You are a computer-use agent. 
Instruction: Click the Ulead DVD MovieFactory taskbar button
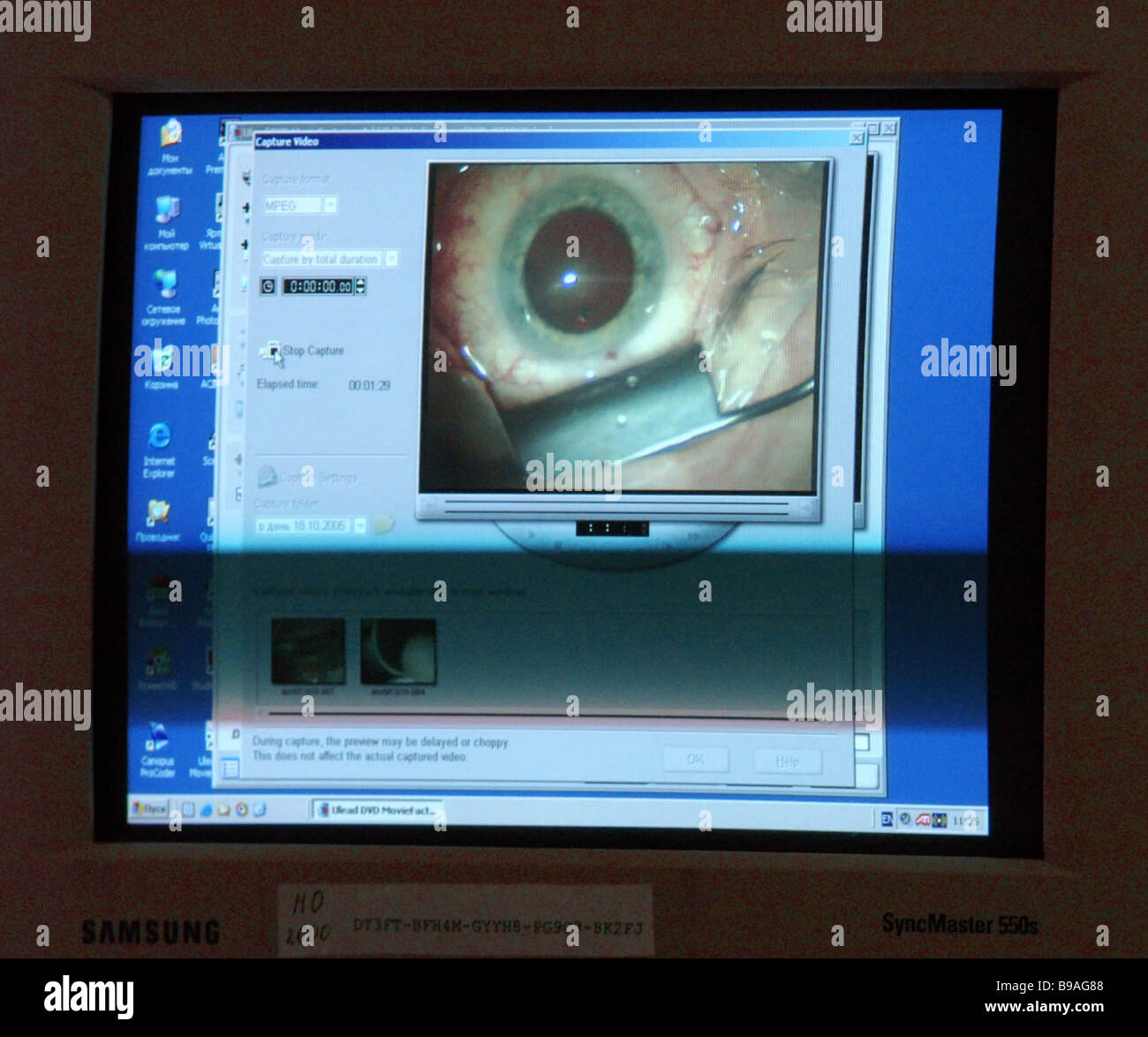pyautogui.click(x=377, y=810)
